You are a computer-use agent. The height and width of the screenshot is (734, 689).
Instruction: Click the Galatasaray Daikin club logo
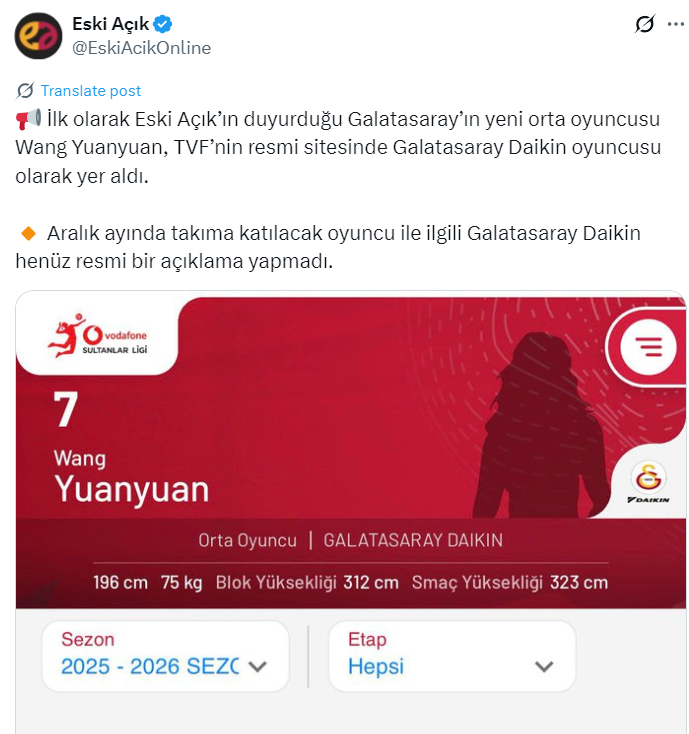(x=648, y=483)
